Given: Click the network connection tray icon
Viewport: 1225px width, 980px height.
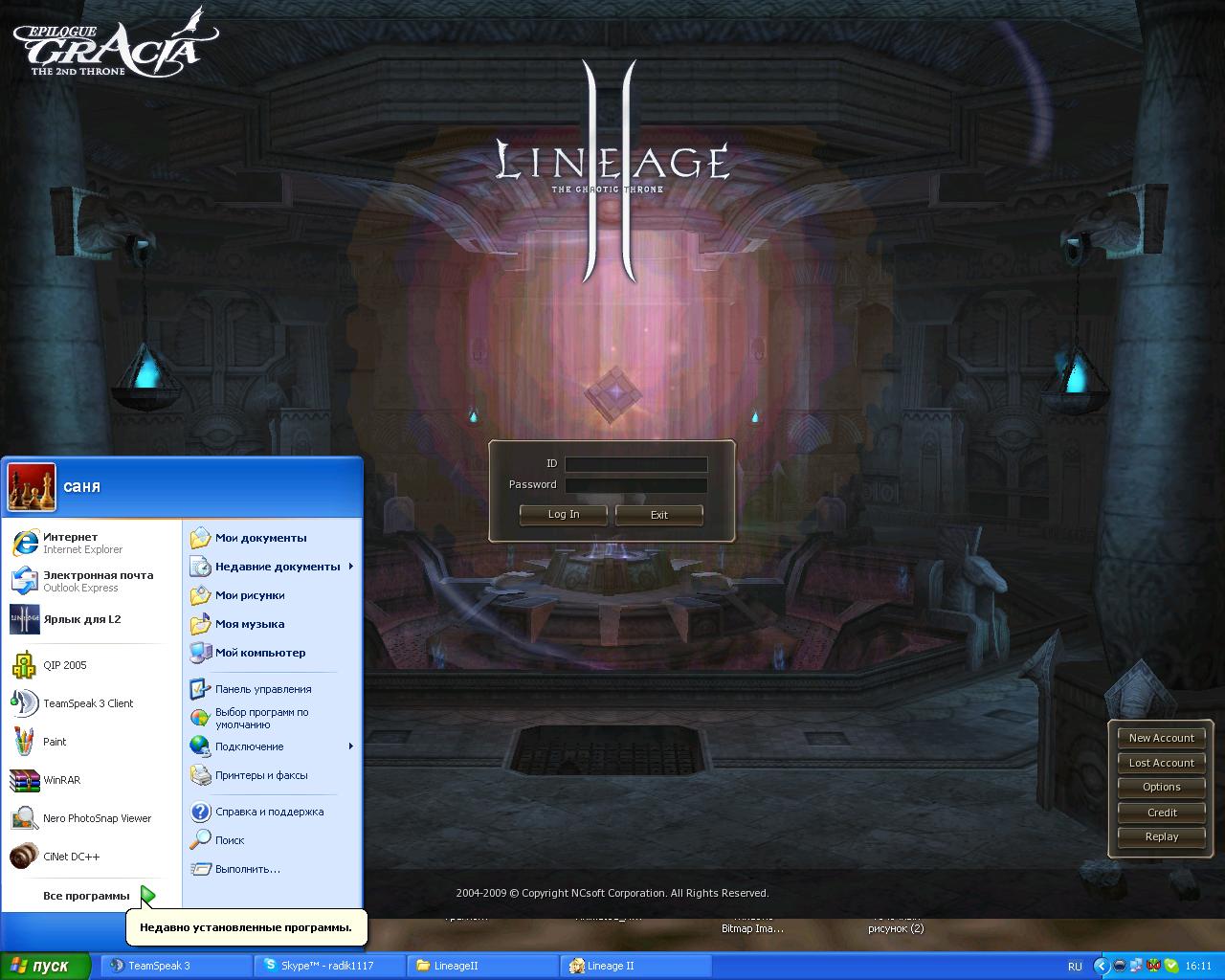Looking at the screenshot, I should (x=1136, y=967).
